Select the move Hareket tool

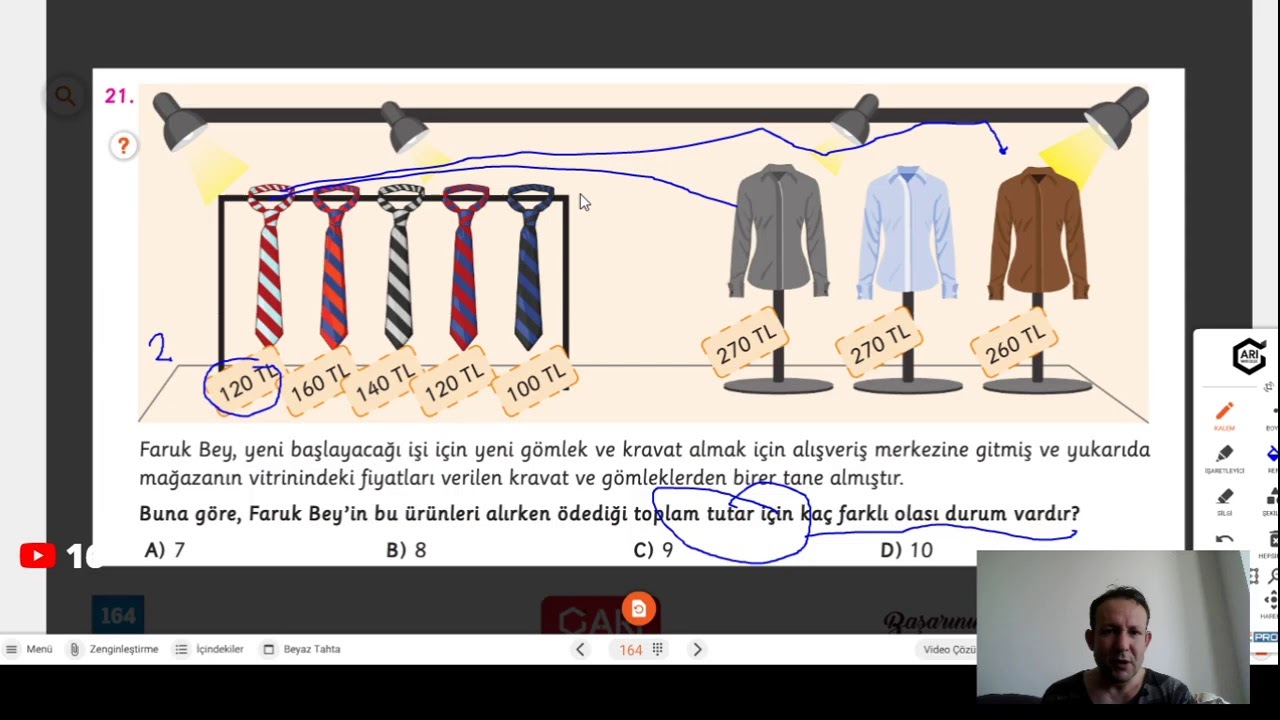1270,603
